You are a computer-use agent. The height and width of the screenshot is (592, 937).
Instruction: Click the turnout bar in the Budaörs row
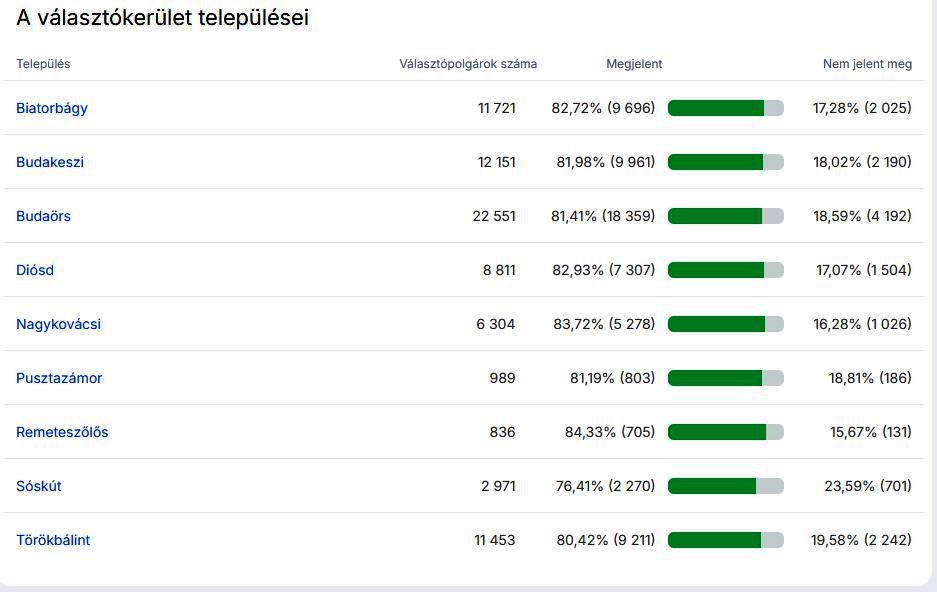pyautogui.click(x=725, y=216)
